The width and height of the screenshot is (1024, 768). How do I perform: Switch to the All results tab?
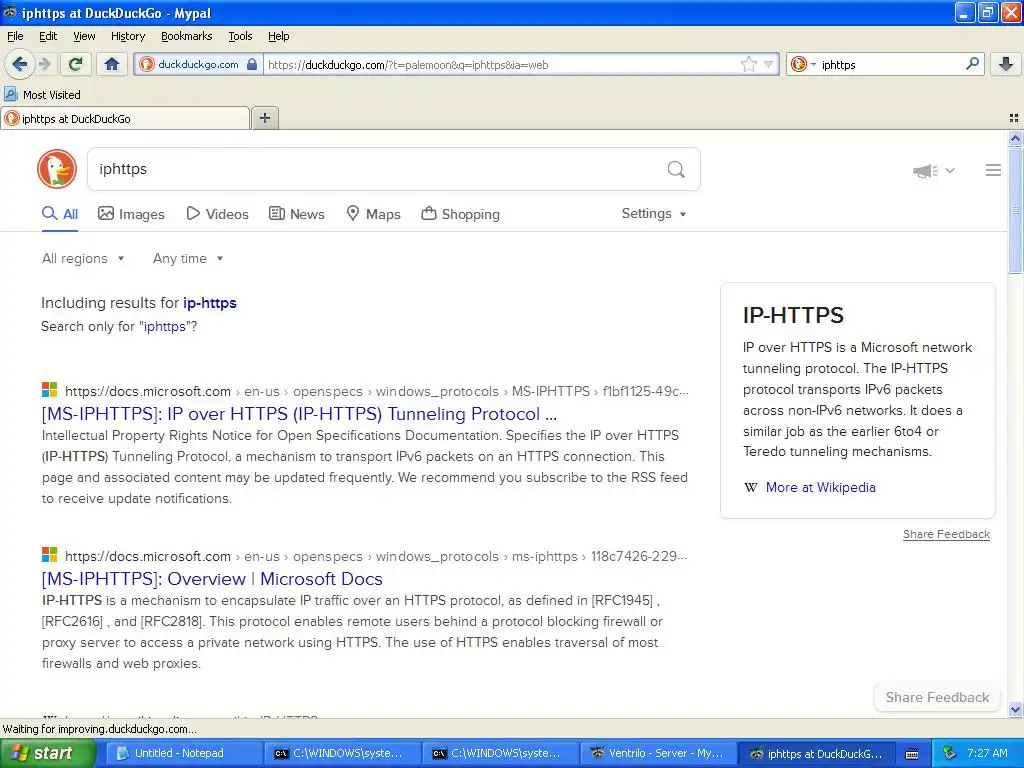tap(60, 214)
